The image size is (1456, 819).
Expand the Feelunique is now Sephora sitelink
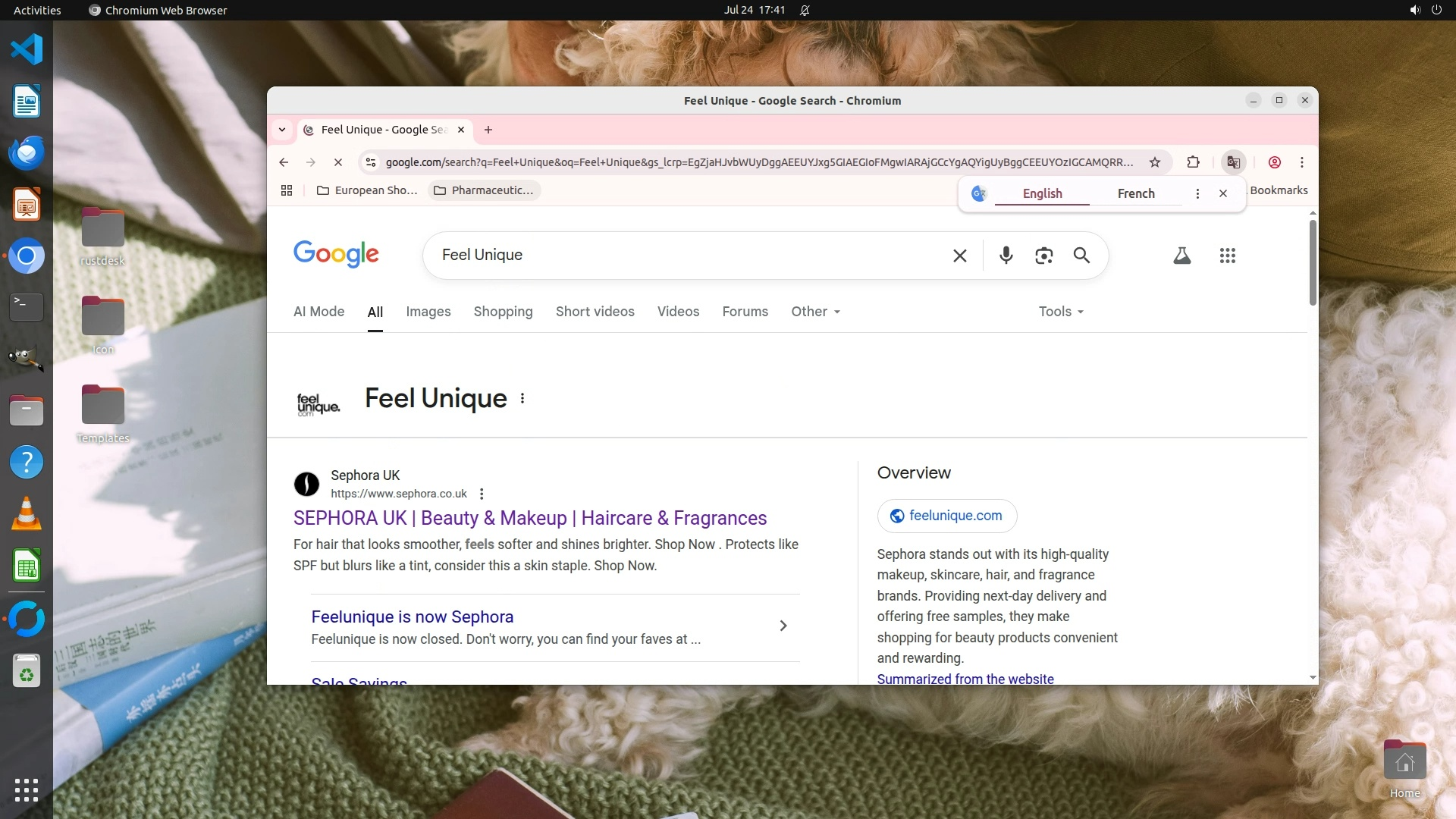pos(783,626)
